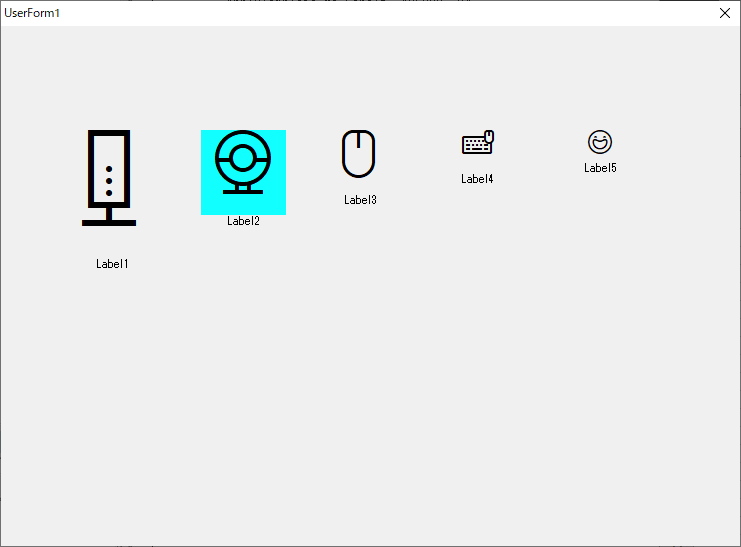
Task: Click the desktop tower computer icon
Action: [x=109, y=178]
